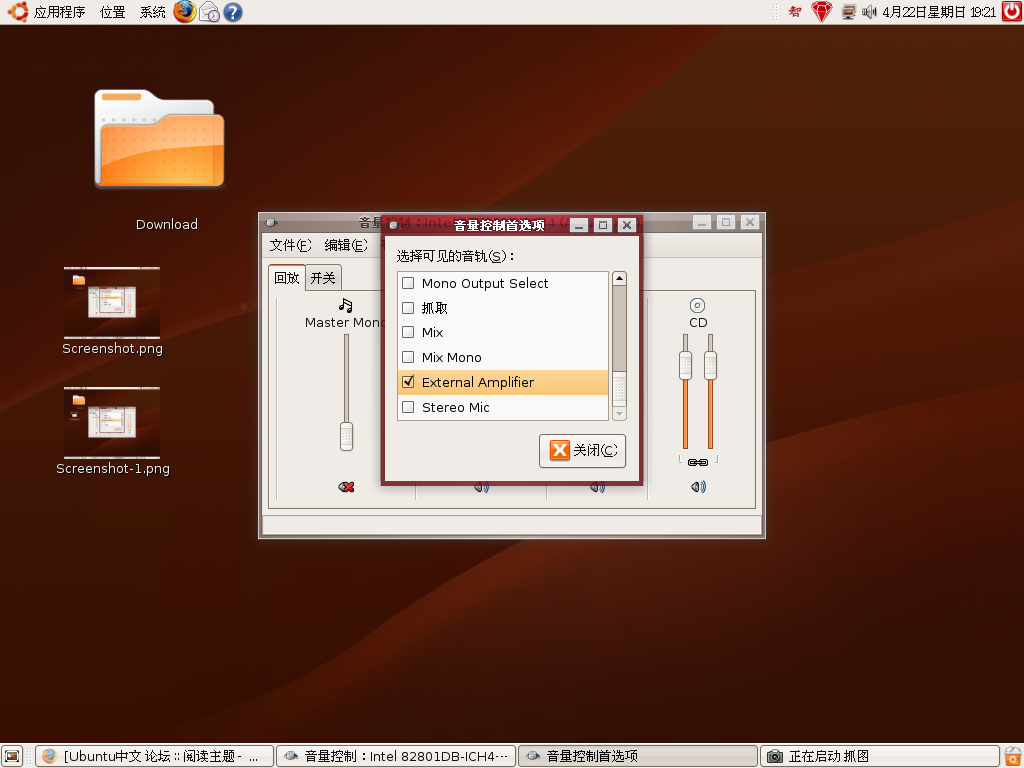Click the red gem tray icon
The height and width of the screenshot is (768, 1024).
pos(822,12)
